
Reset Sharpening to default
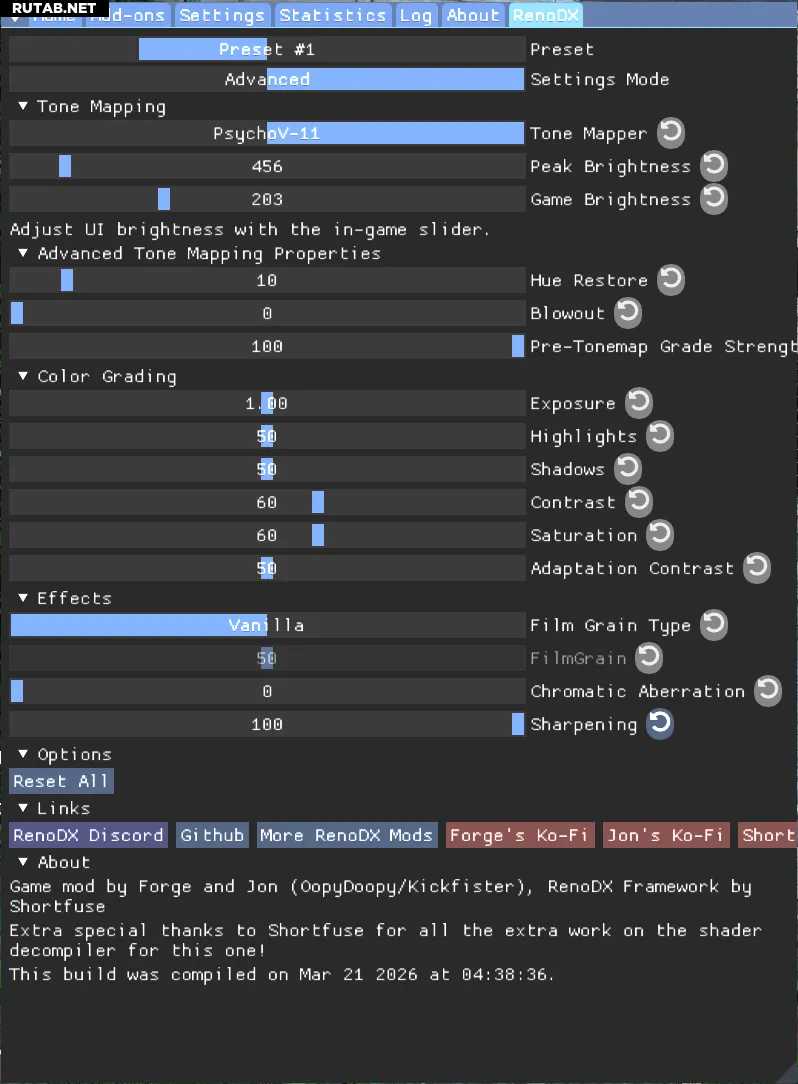pyautogui.click(x=659, y=723)
